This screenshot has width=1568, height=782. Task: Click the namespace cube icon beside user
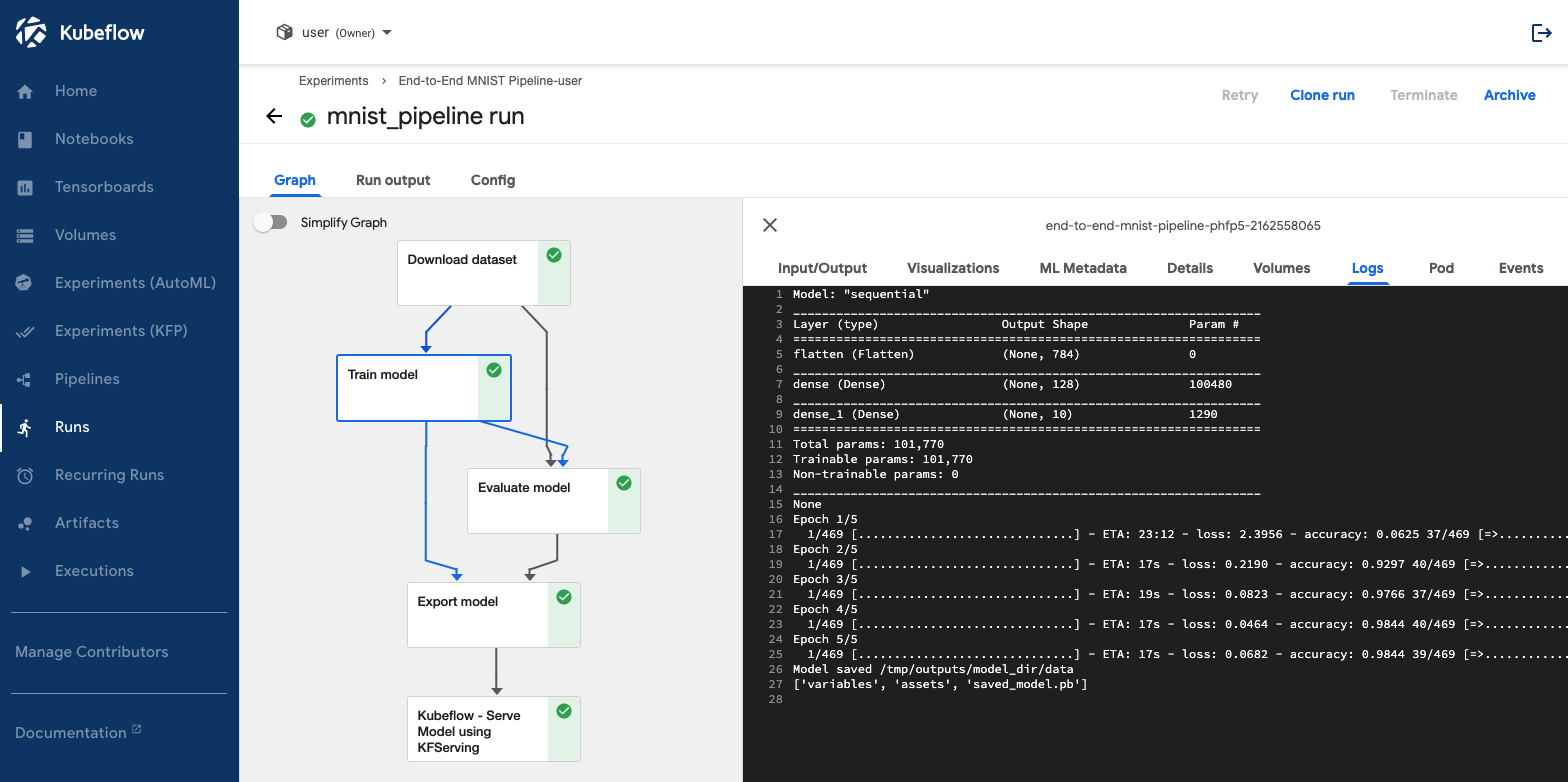[x=285, y=32]
